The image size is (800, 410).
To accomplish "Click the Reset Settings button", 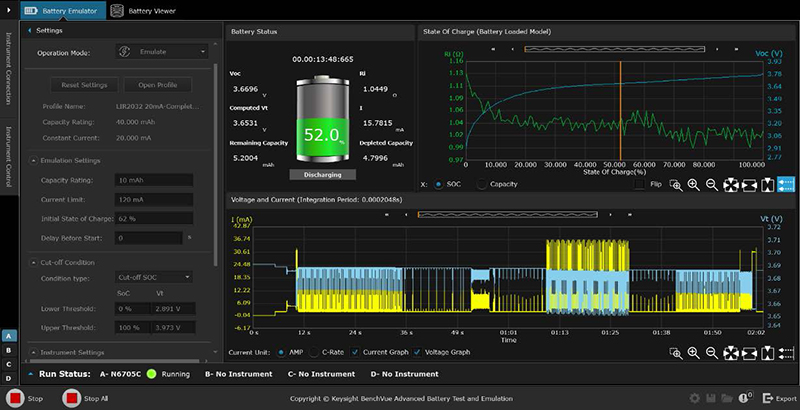I will pyautogui.click(x=84, y=84).
